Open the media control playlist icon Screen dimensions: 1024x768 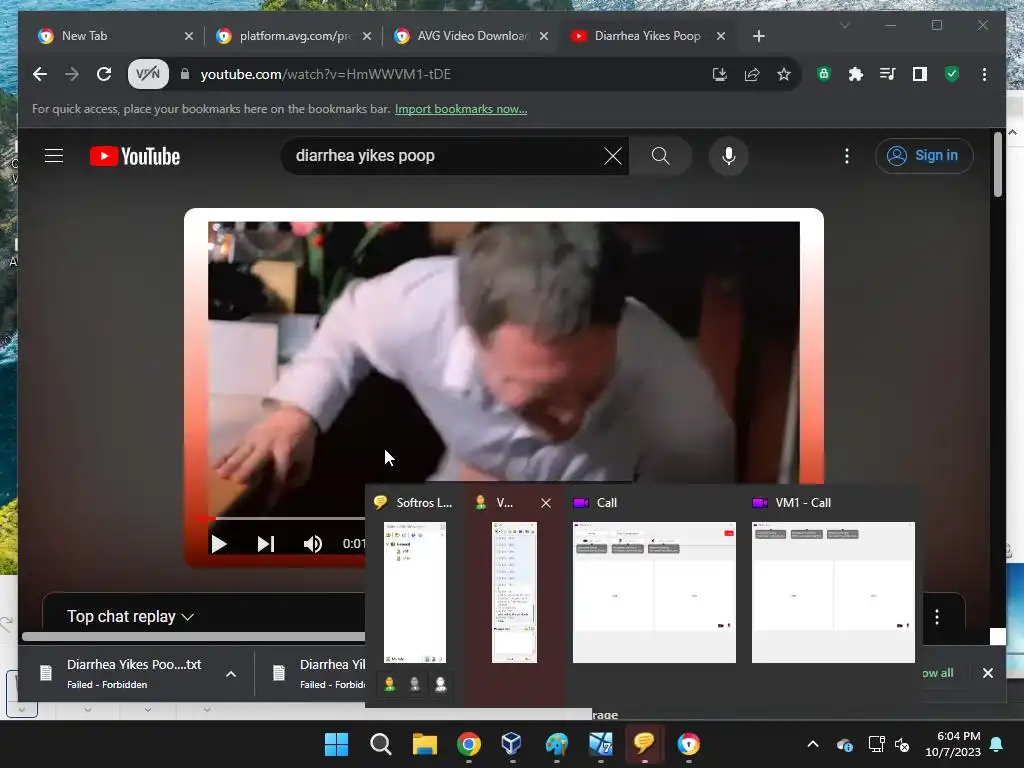click(x=888, y=74)
